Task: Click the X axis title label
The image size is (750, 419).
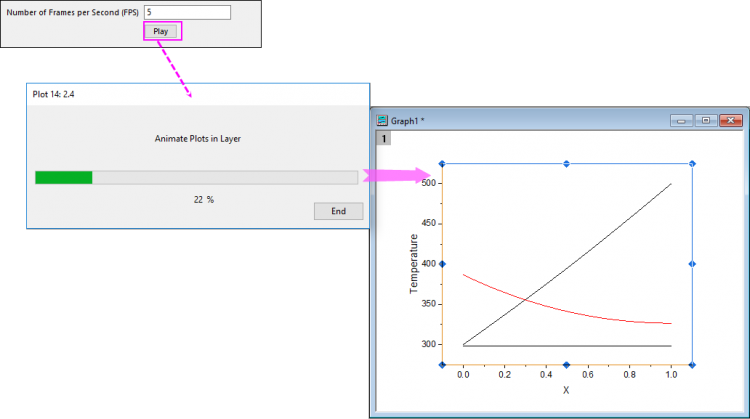Action: pyautogui.click(x=566, y=390)
